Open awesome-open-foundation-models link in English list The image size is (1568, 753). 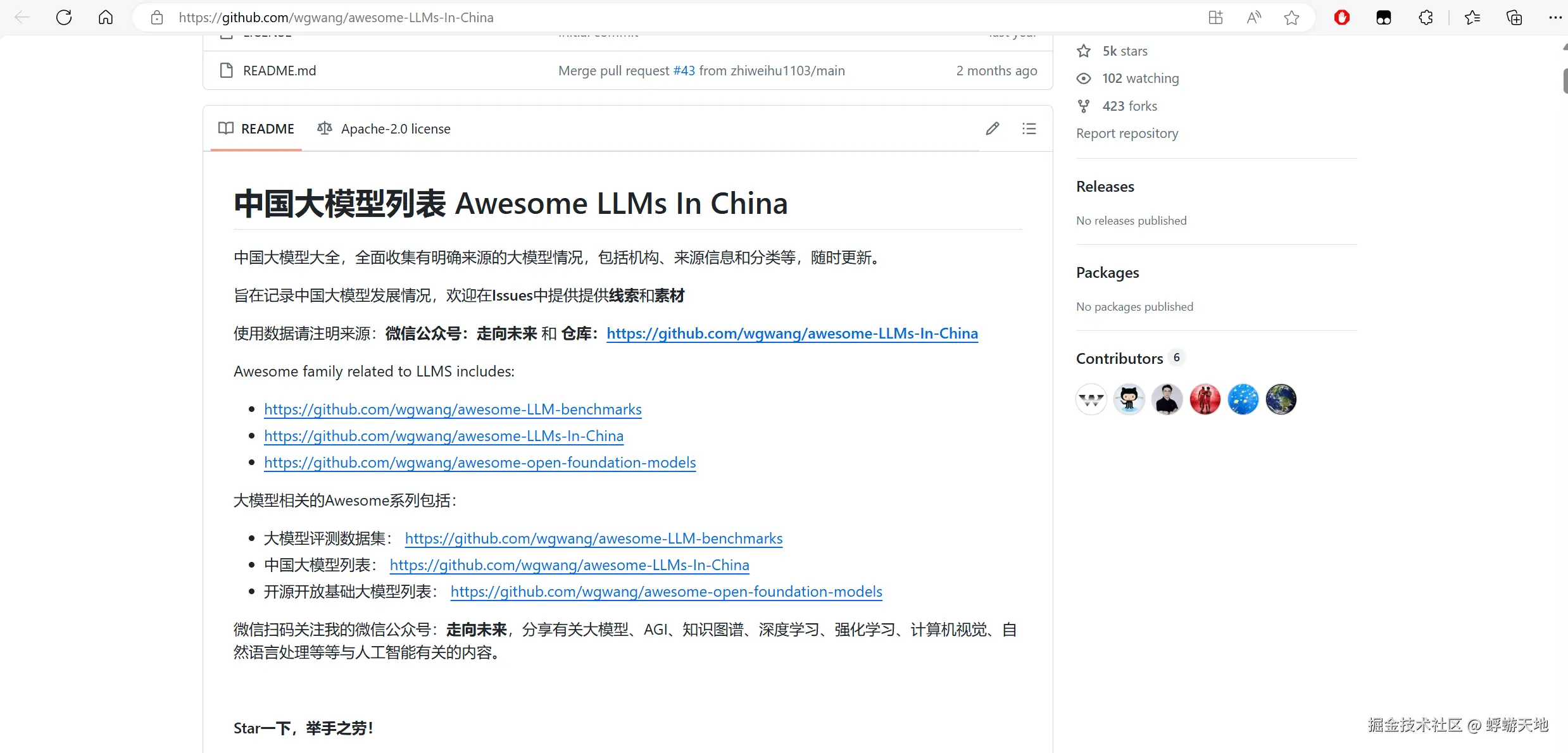click(x=480, y=463)
